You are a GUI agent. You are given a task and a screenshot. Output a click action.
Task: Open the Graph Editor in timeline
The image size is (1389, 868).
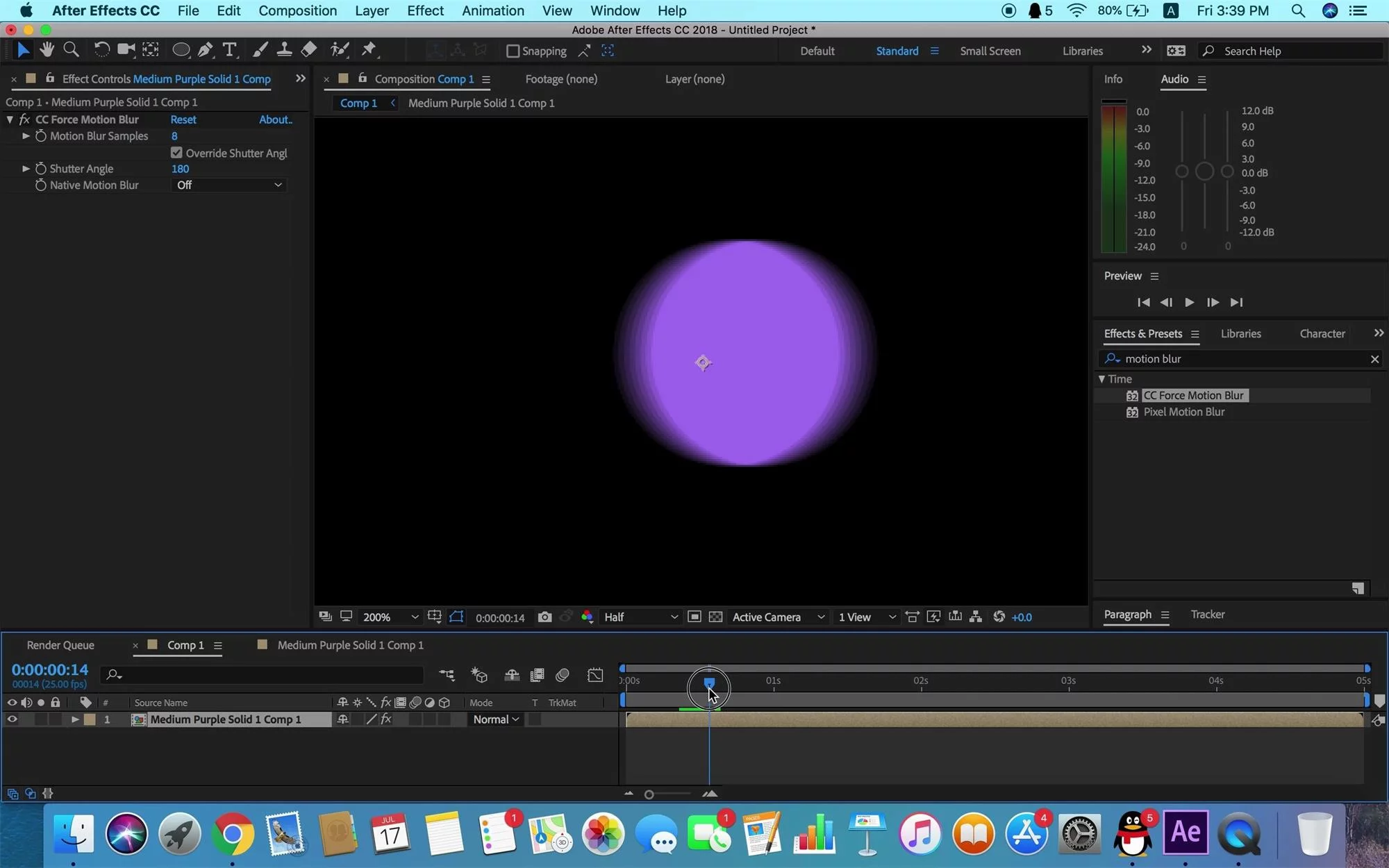point(595,675)
